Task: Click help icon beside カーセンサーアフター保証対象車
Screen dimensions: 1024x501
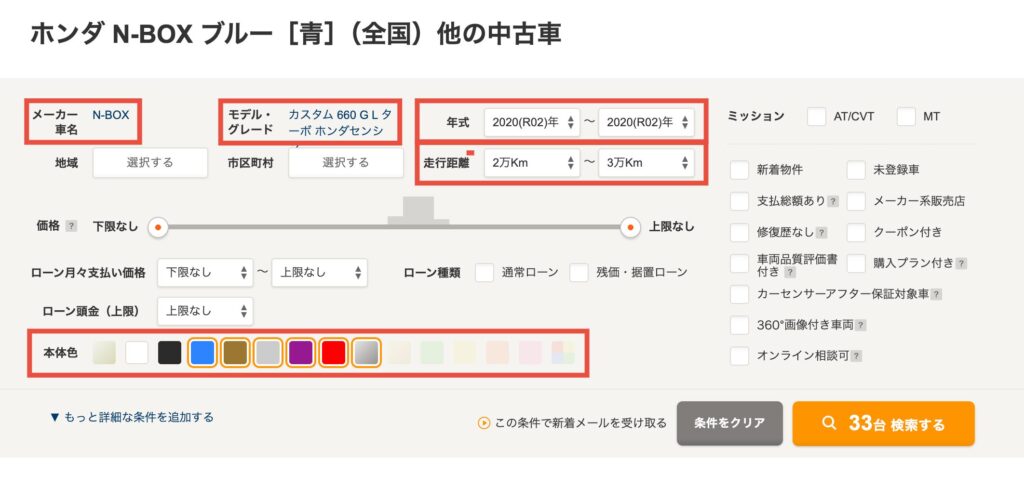Action: [x=936, y=295]
